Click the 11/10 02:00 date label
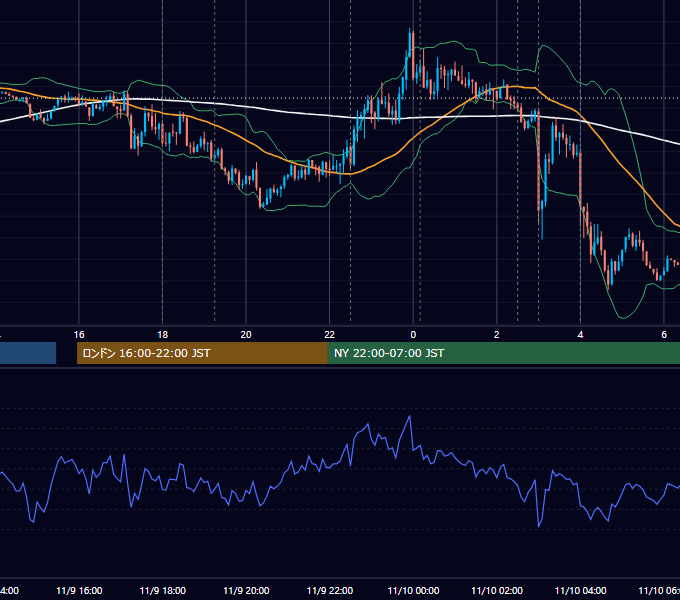Image resolution: width=680 pixels, height=600 pixels. pos(497,590)
